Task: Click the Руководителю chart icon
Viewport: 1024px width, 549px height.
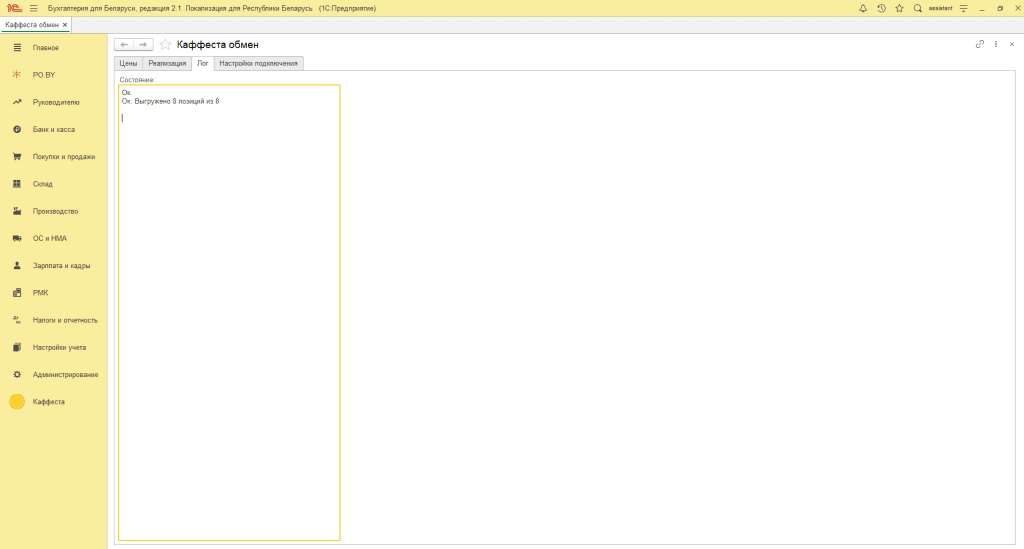Action: click(17, 102)
